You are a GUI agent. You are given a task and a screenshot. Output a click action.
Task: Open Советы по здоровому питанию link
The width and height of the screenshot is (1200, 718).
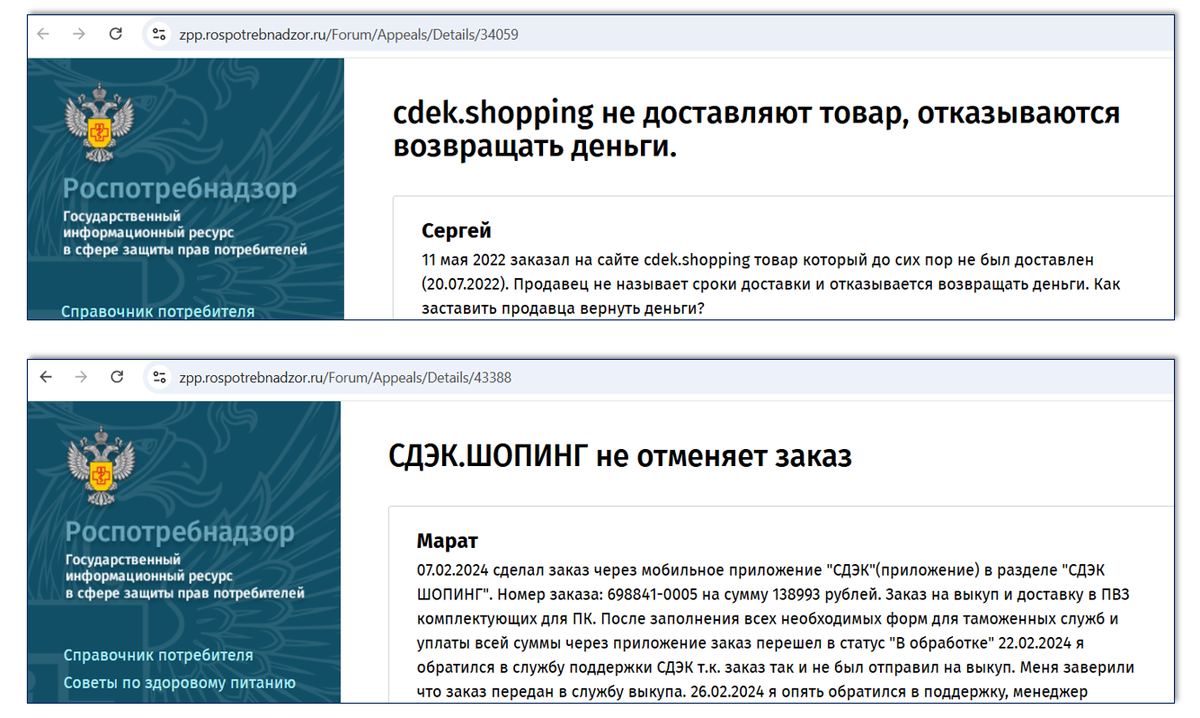coord(179,683)
